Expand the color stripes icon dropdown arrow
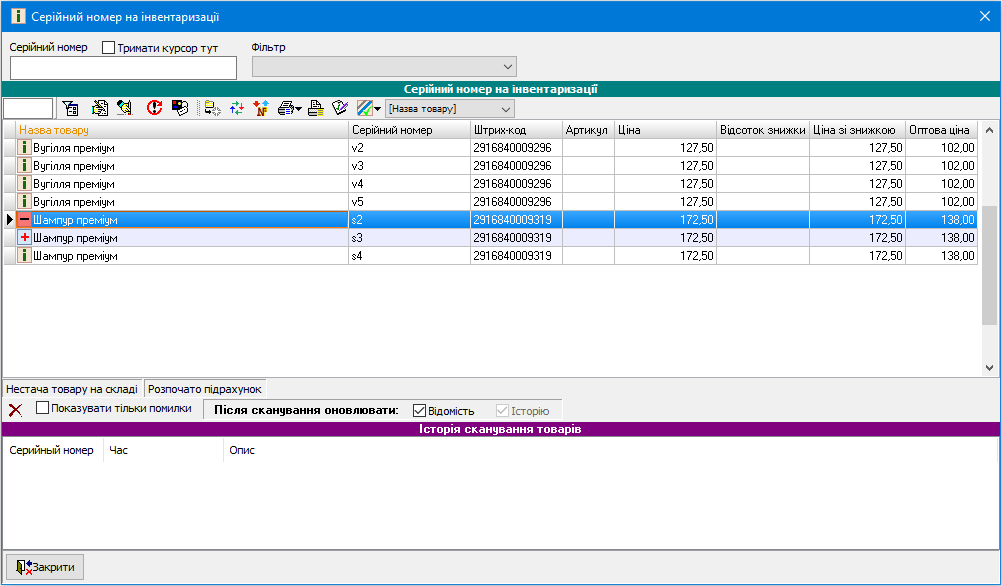This screenshot has width=1002, height=586. (x=378, y=109)
